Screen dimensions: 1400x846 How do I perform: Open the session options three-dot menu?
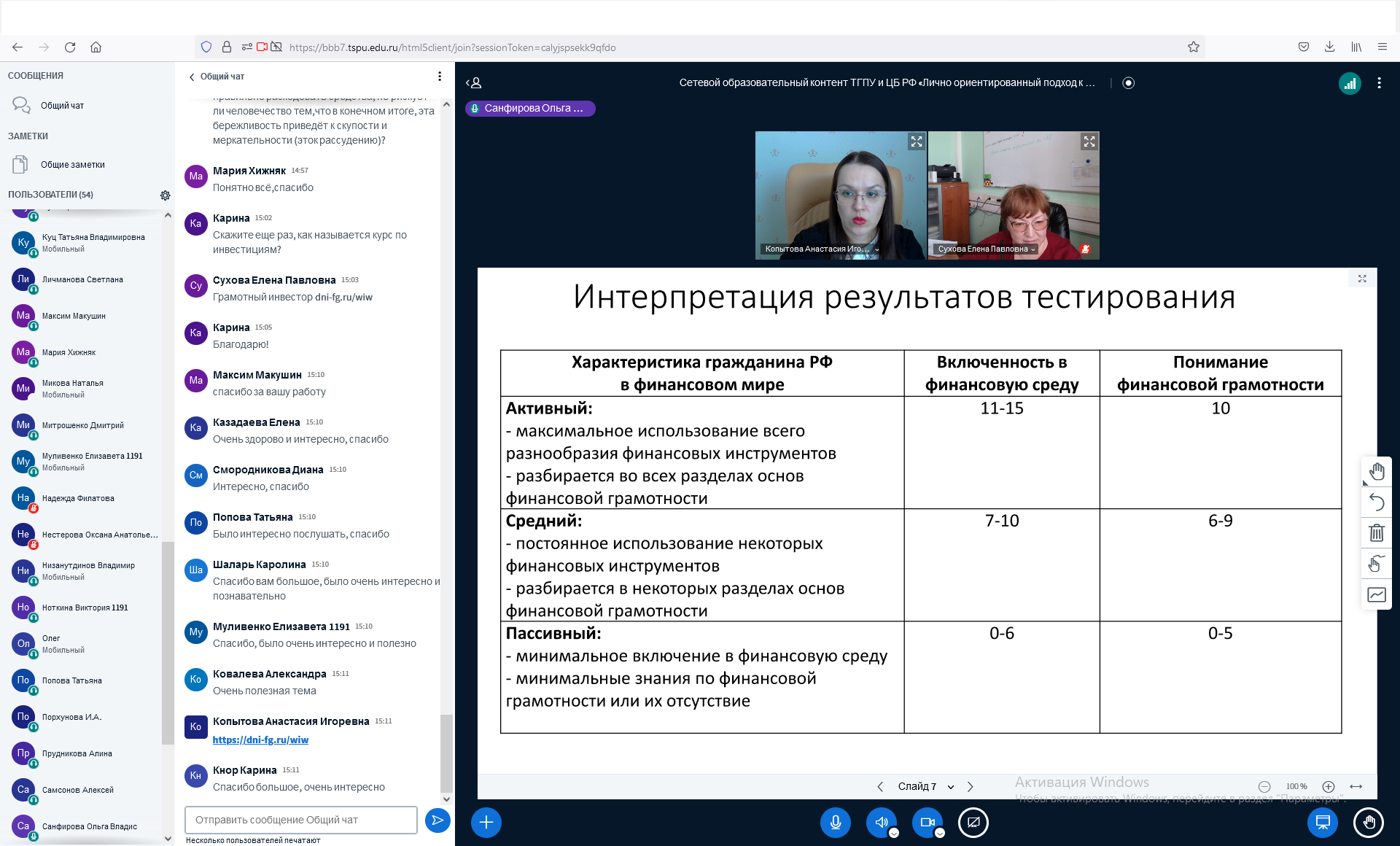pyautogui.click(x=1379, y=83)
